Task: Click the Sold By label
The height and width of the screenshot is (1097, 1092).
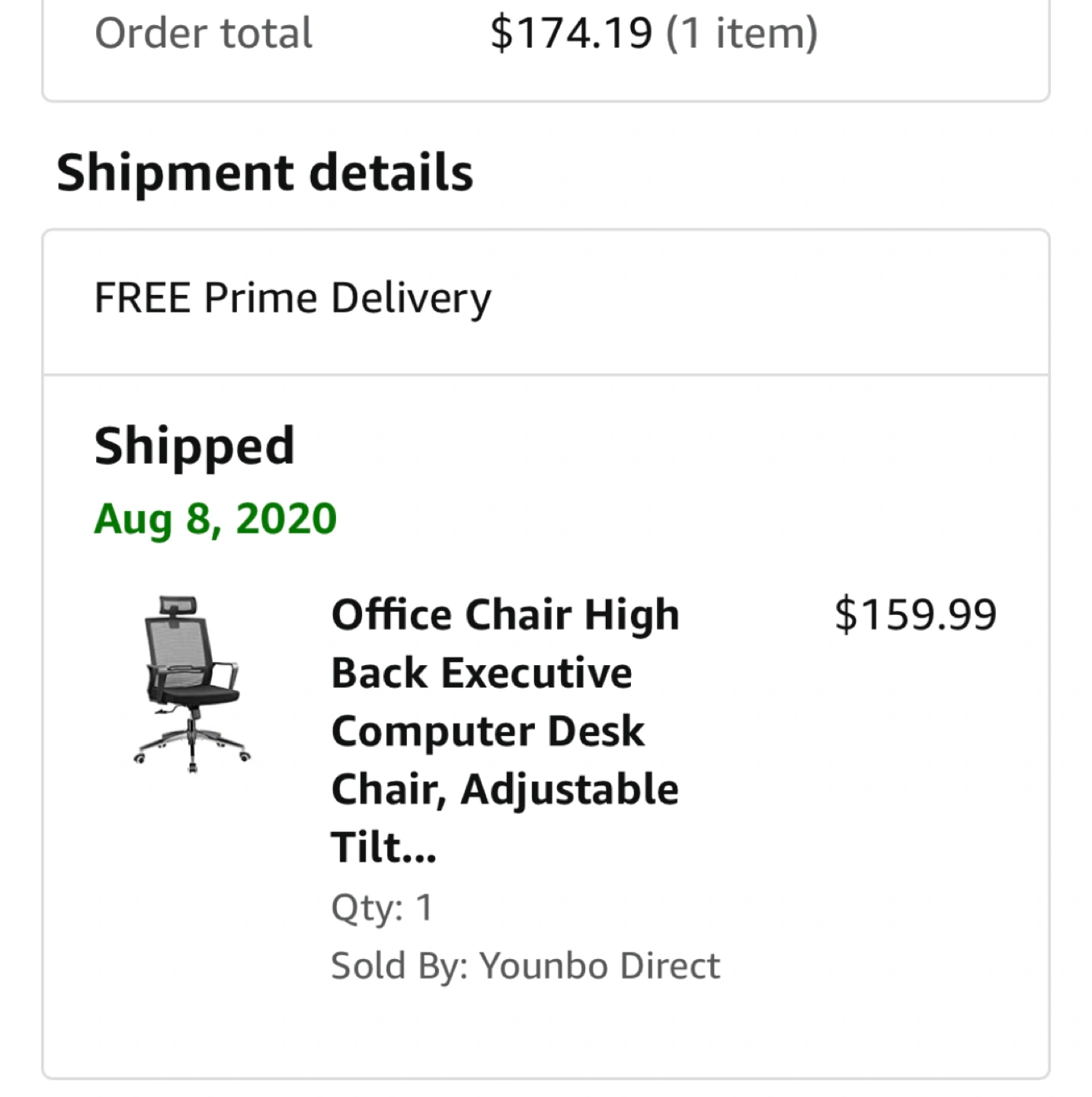Action: click(x=399, y=966)
